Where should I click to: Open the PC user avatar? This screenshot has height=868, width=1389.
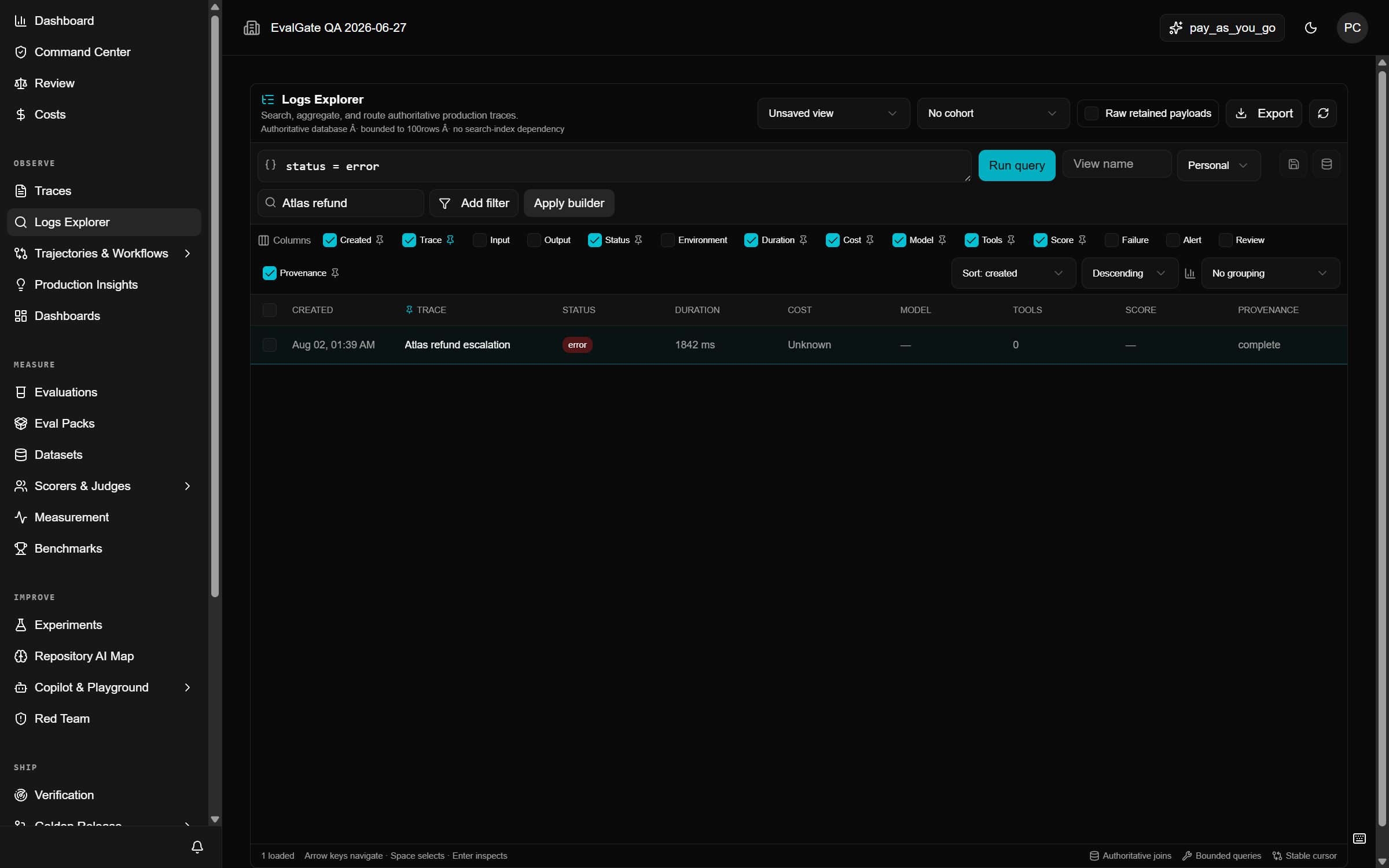[x=1352, y=28]
